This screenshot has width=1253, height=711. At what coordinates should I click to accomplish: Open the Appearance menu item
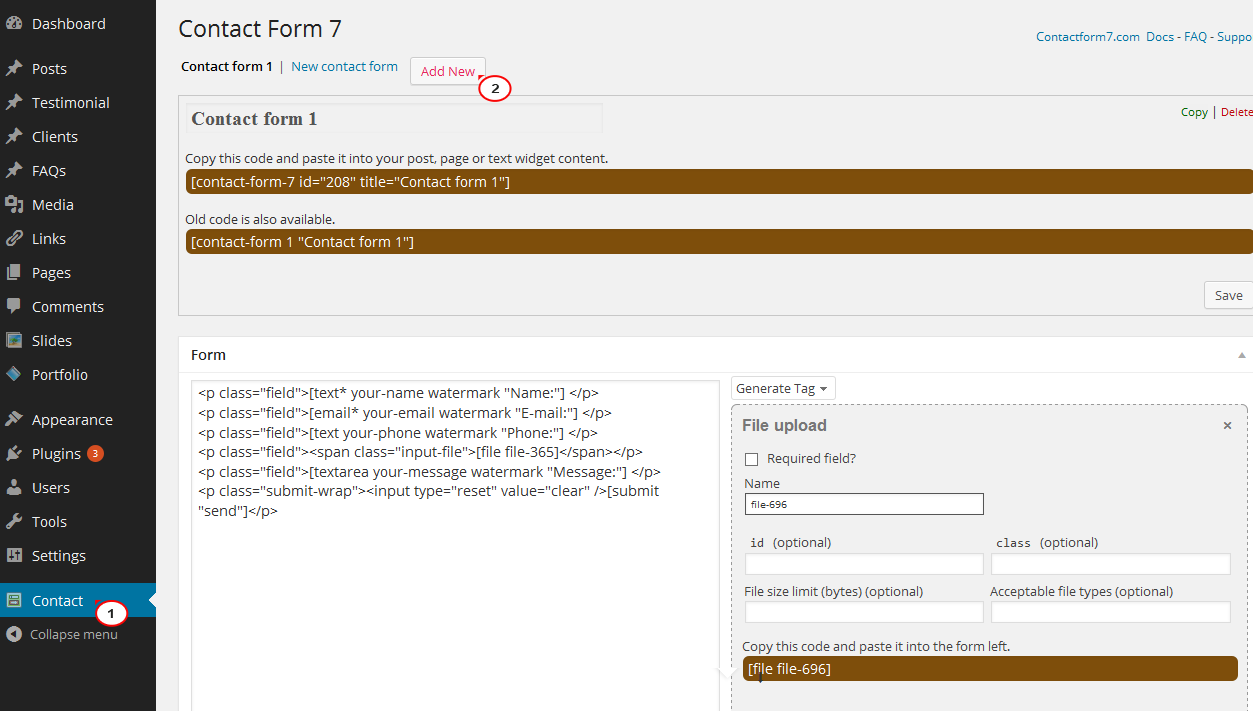point(72,420)
